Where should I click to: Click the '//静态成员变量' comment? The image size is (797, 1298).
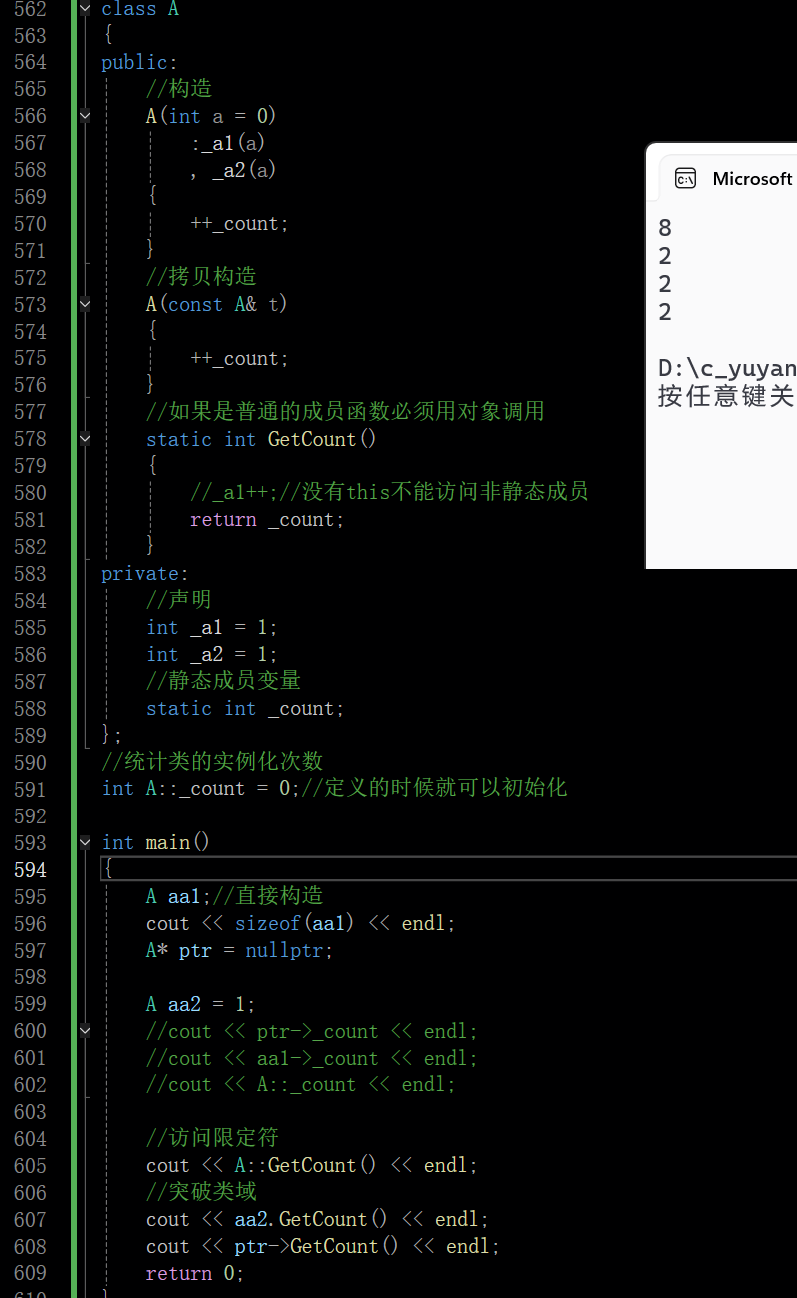tap(223, 681)
